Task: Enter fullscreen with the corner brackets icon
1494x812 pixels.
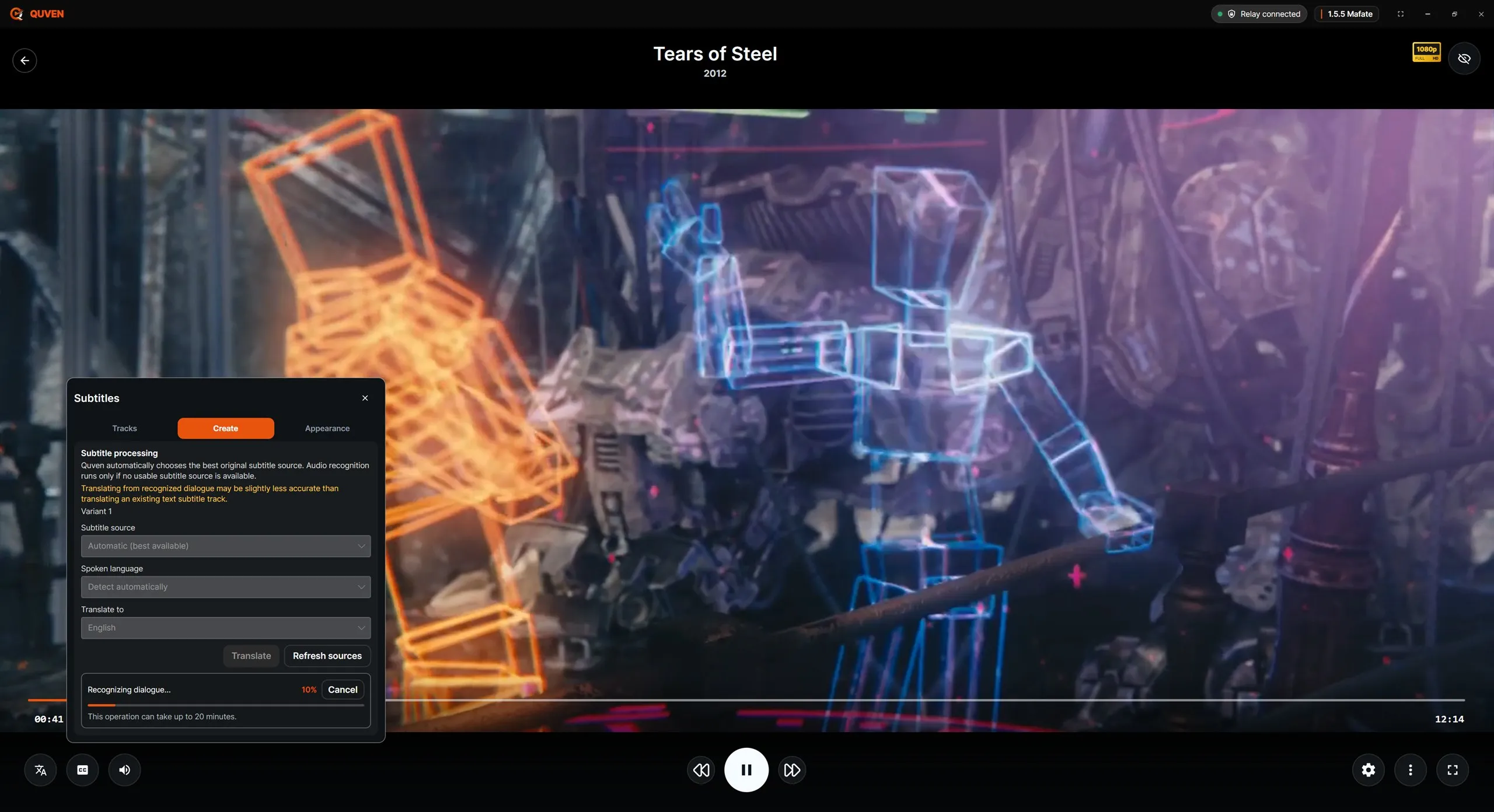Action: [1453, 770]
